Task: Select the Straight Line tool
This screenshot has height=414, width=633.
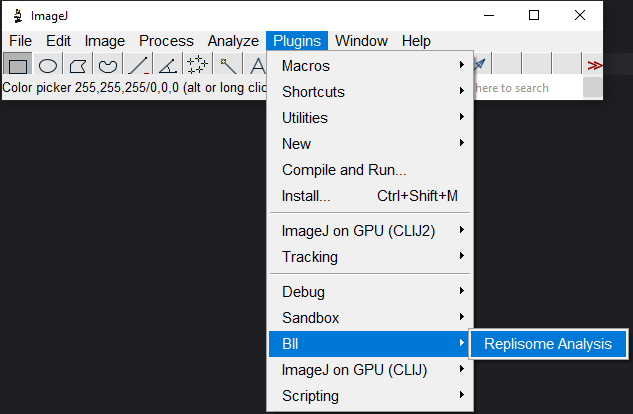Action: tap(137, 65)
